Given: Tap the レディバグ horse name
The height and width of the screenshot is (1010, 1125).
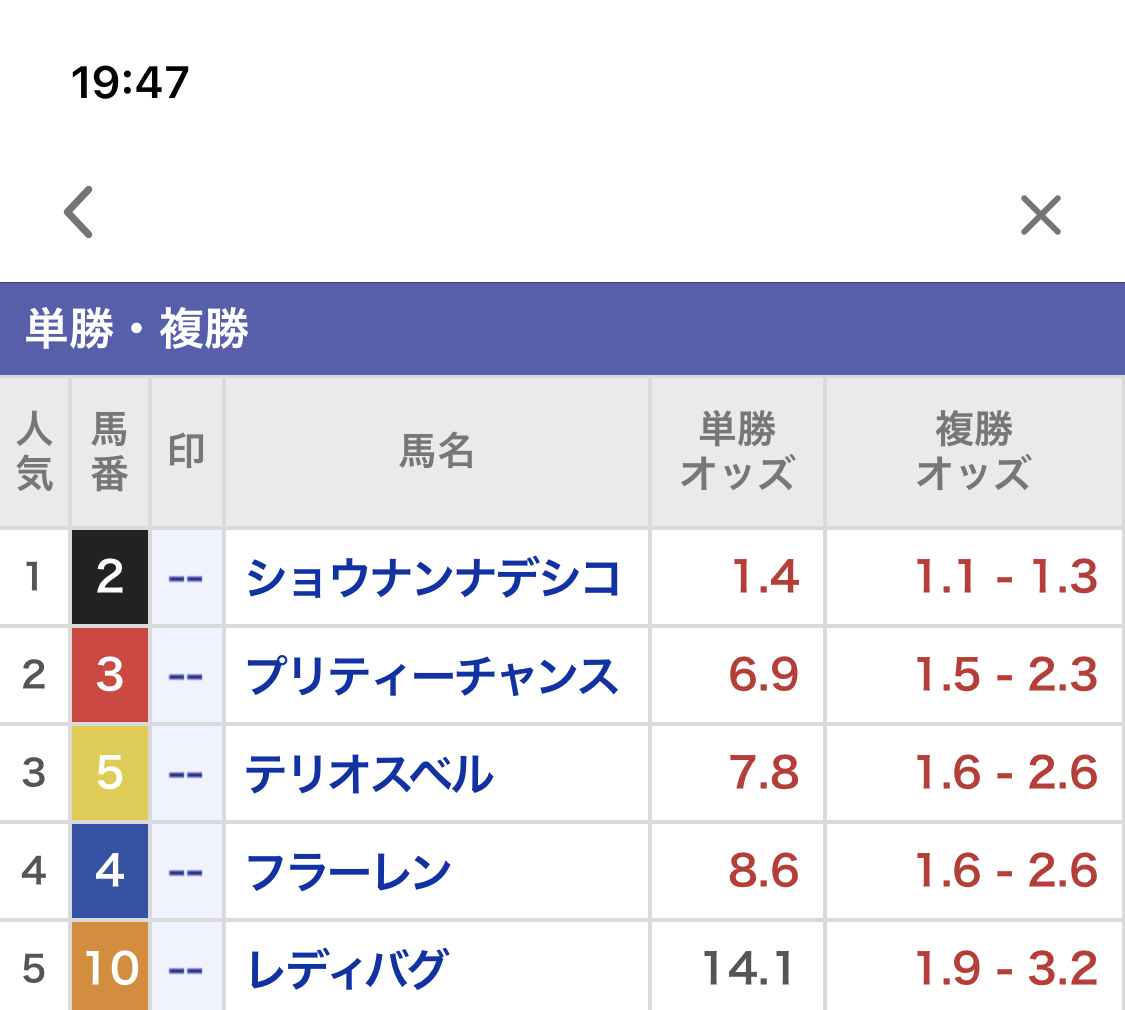Looking at the screenshot, I should click(x=346, y=968).
